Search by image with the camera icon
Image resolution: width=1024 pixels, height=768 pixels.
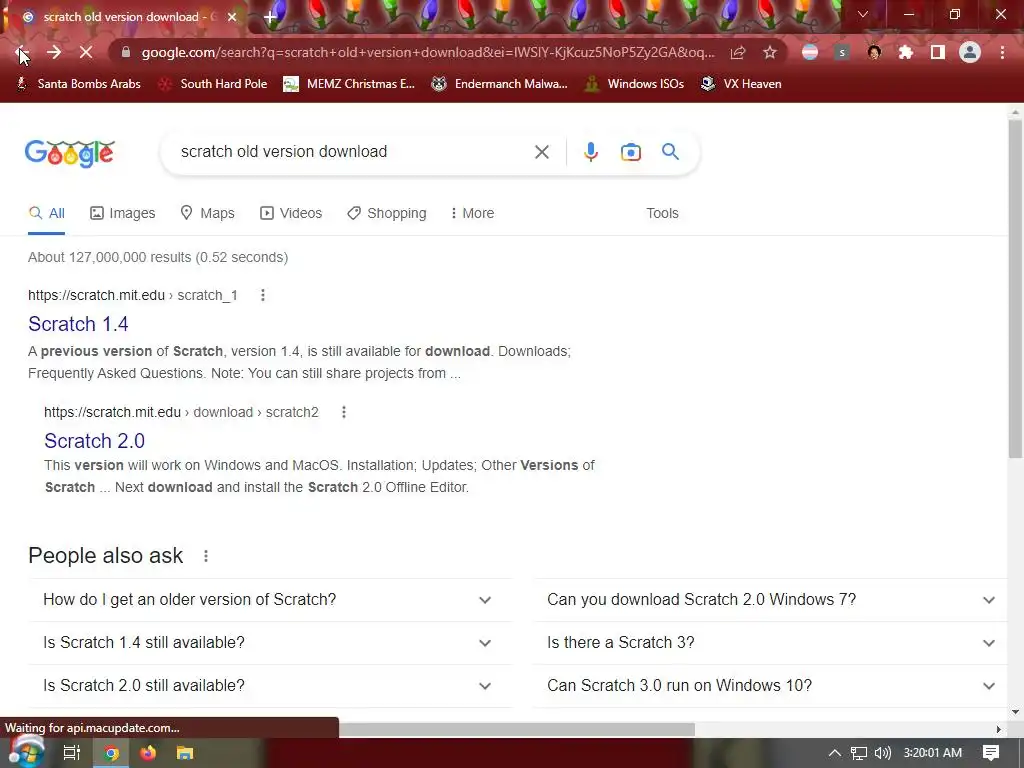[630, 152]
